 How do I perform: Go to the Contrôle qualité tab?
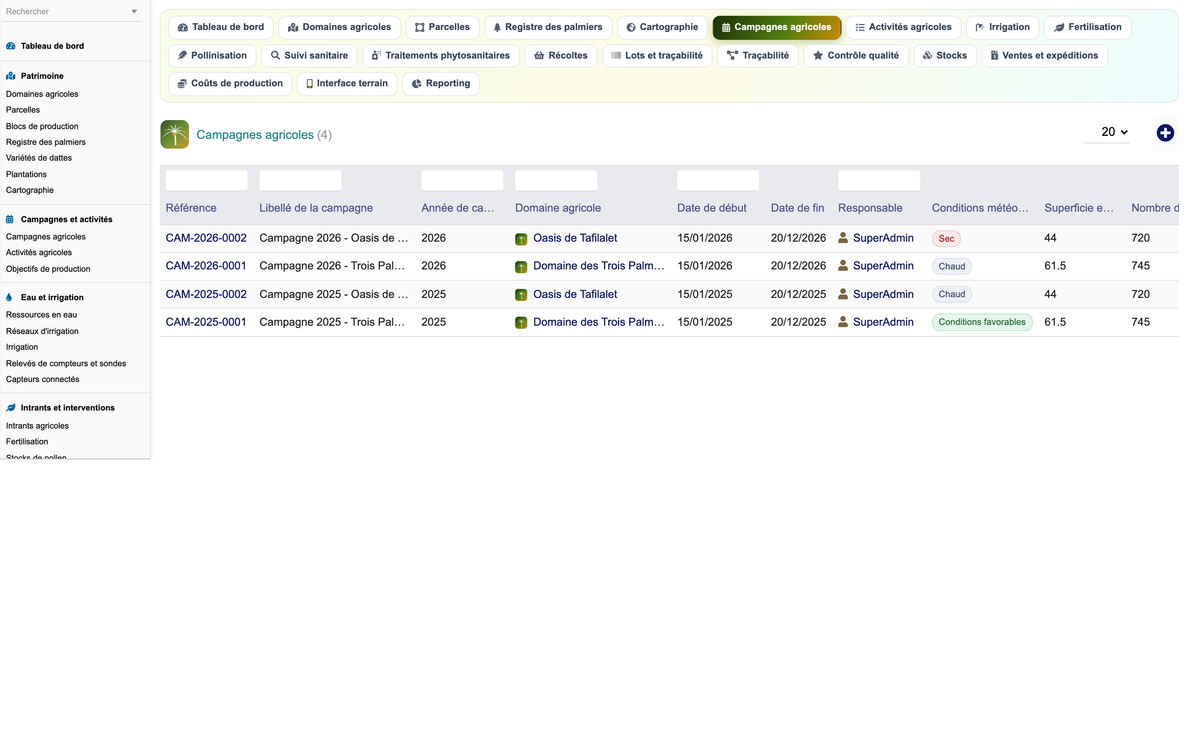click(856, 55)
